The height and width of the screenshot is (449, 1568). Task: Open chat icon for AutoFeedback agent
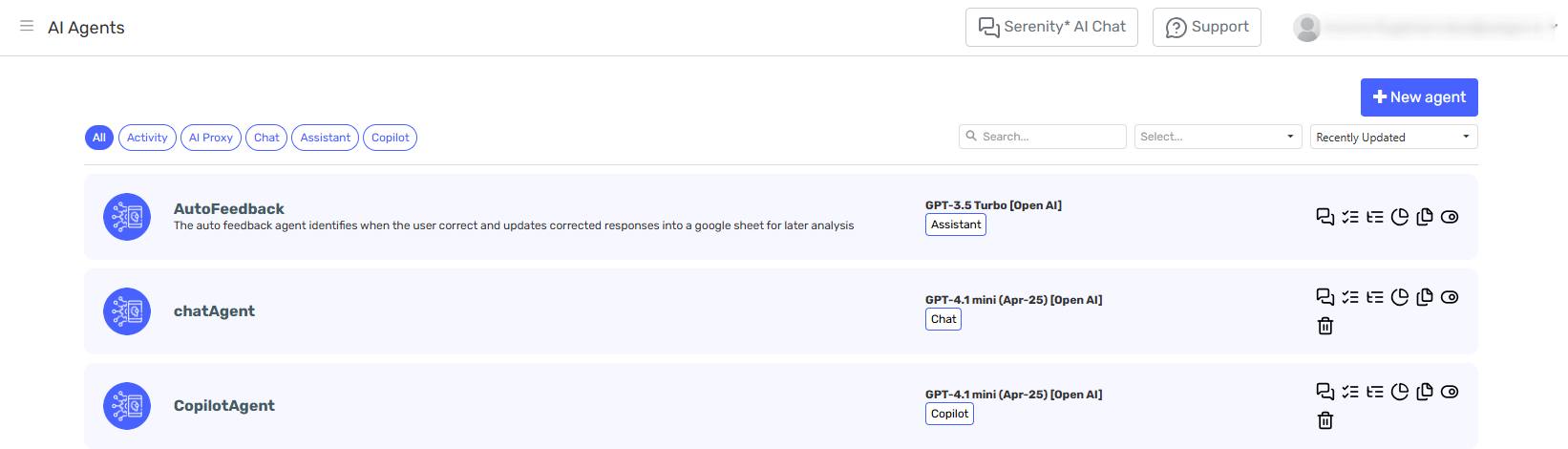point(1325,217)
